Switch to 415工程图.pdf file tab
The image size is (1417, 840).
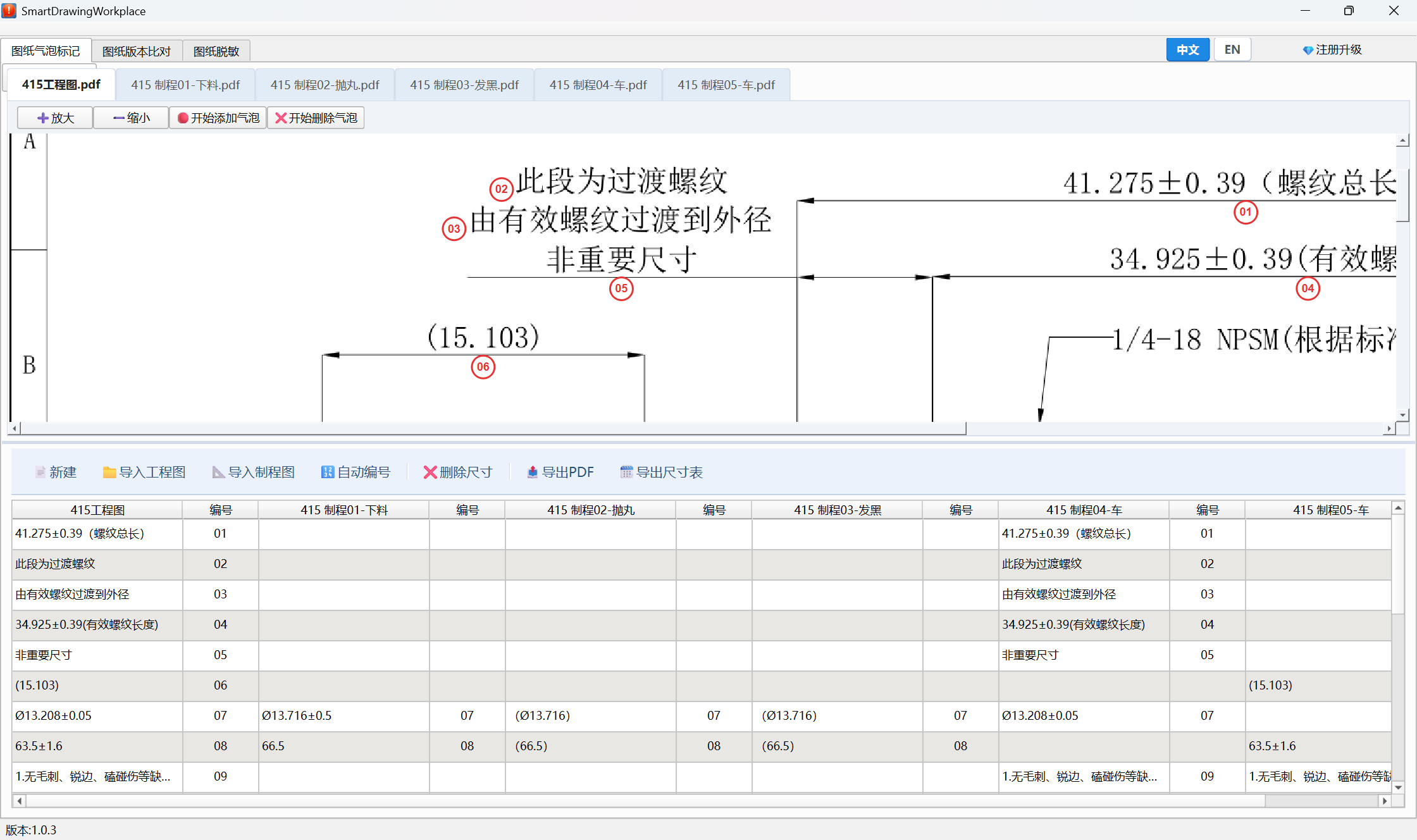pyautogui.click(x=61, y=85)
